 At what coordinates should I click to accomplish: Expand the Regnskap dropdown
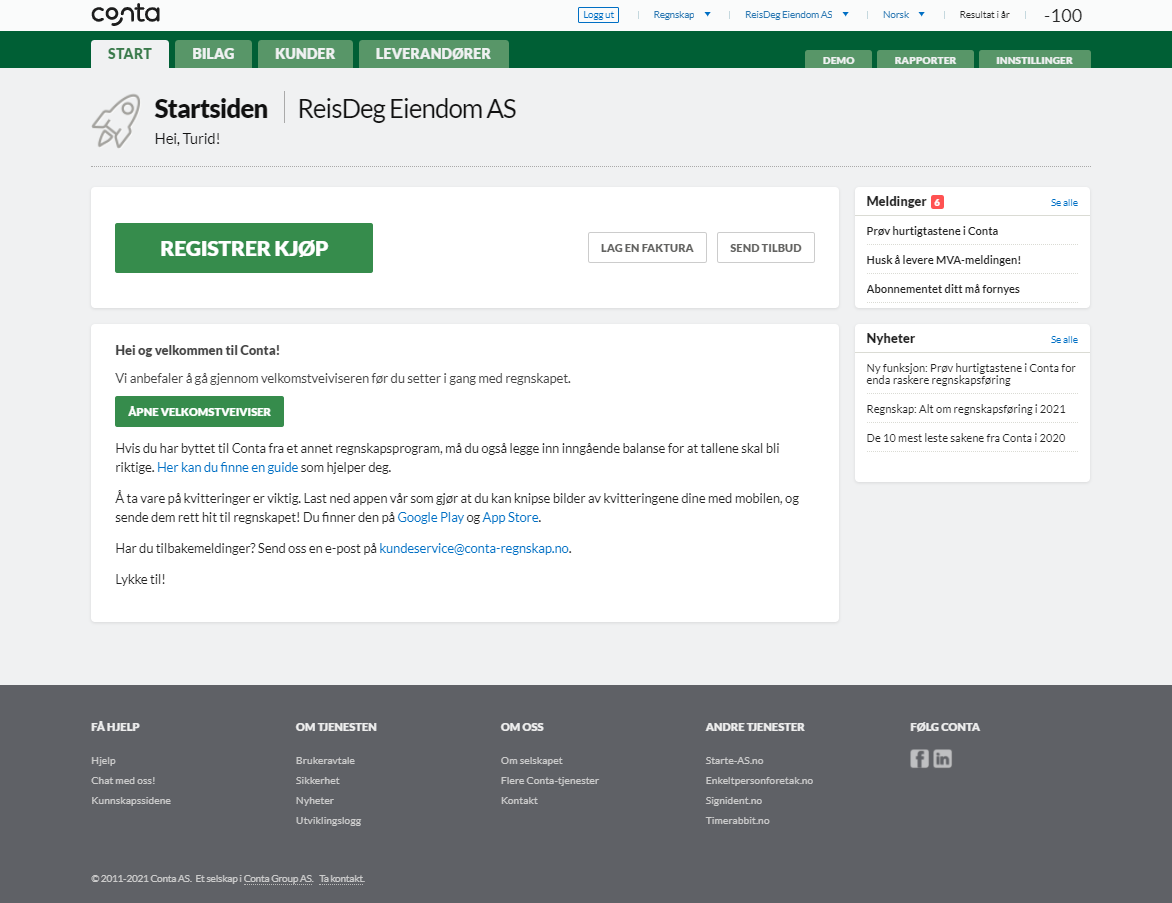pyautogui.click(x=682, y=14)
